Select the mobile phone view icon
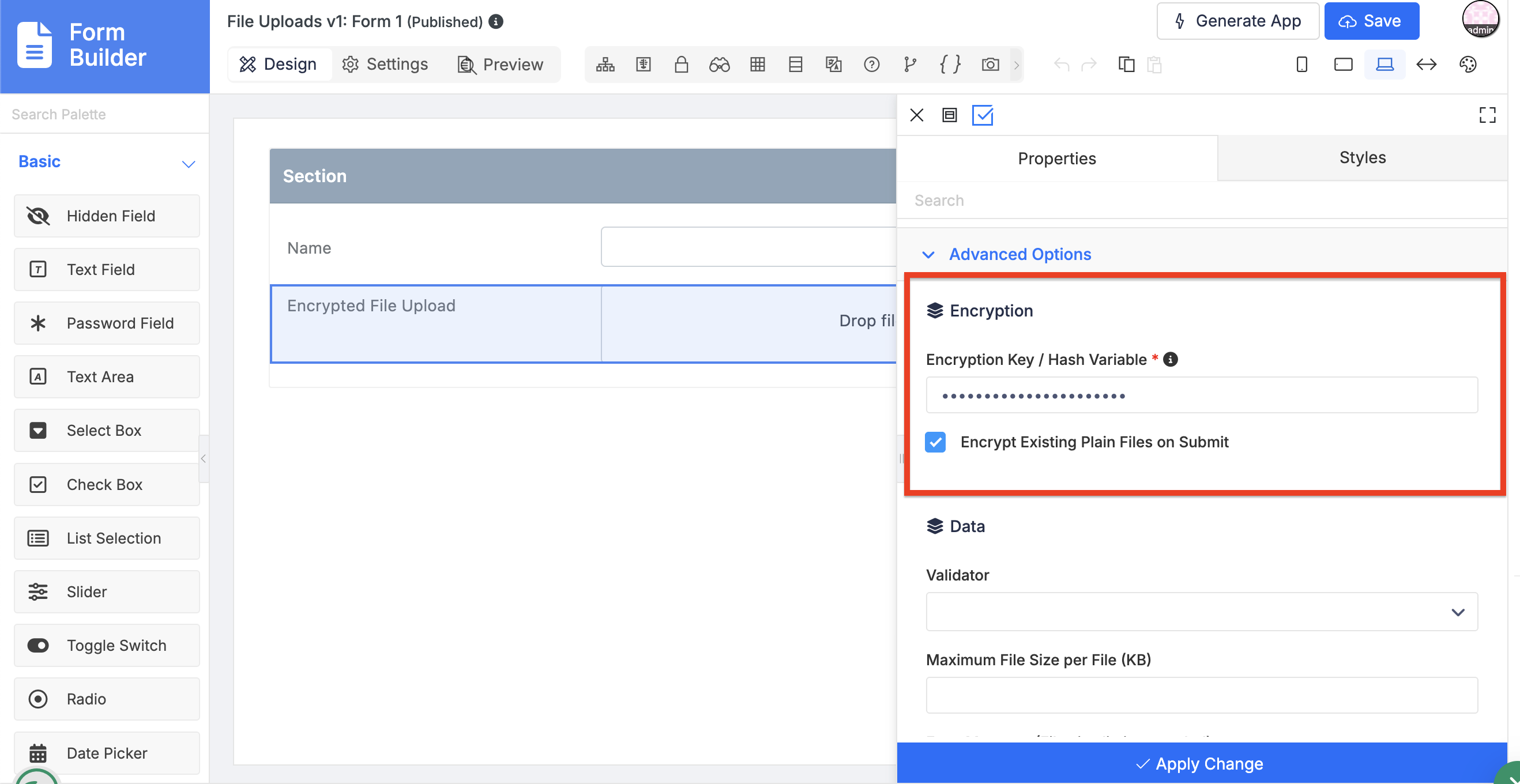 1301,65
